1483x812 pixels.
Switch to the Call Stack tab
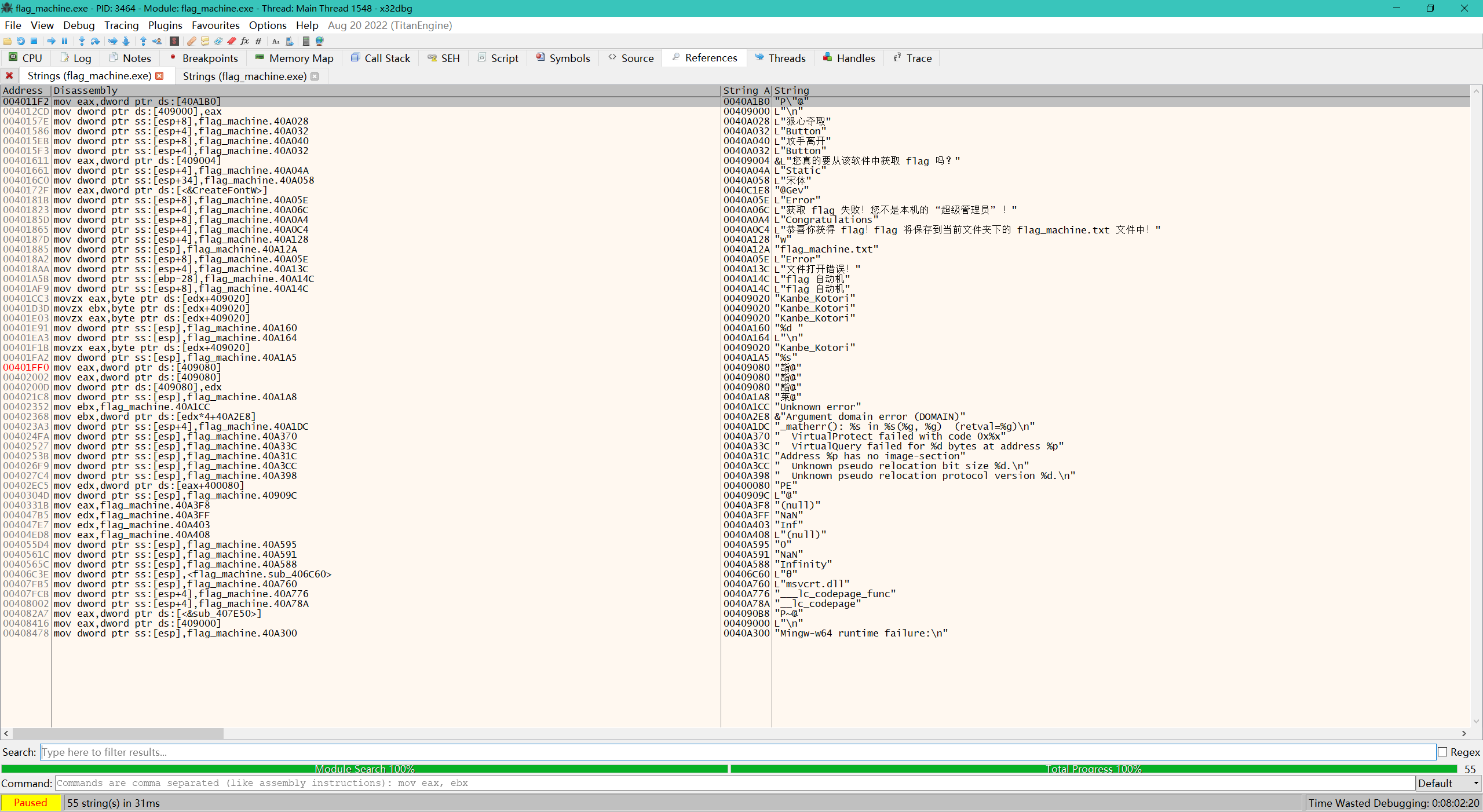pyautogui.click(x=381, y=58)
